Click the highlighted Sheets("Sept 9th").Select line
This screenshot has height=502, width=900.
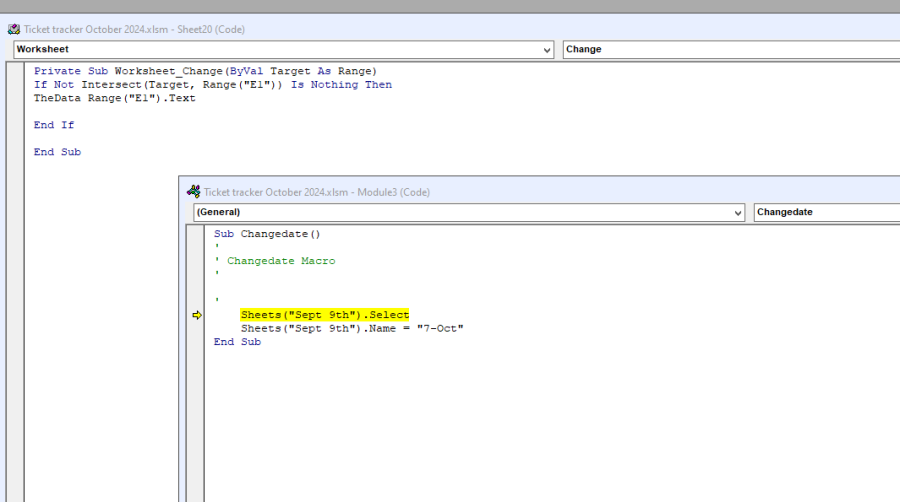tap(325, 315)
